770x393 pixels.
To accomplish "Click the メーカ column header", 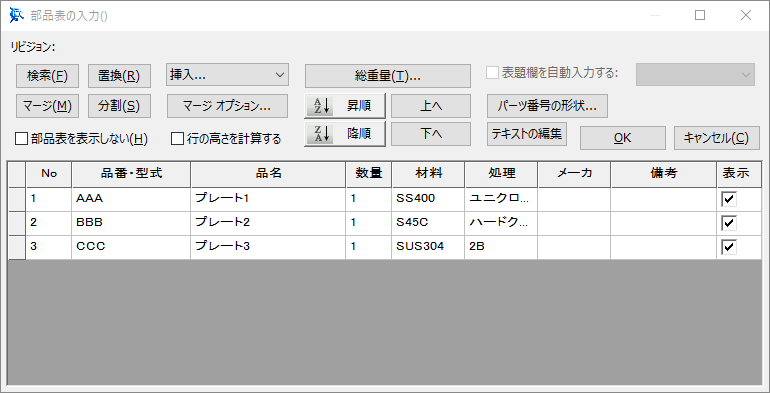I will (x=575, y=173).
